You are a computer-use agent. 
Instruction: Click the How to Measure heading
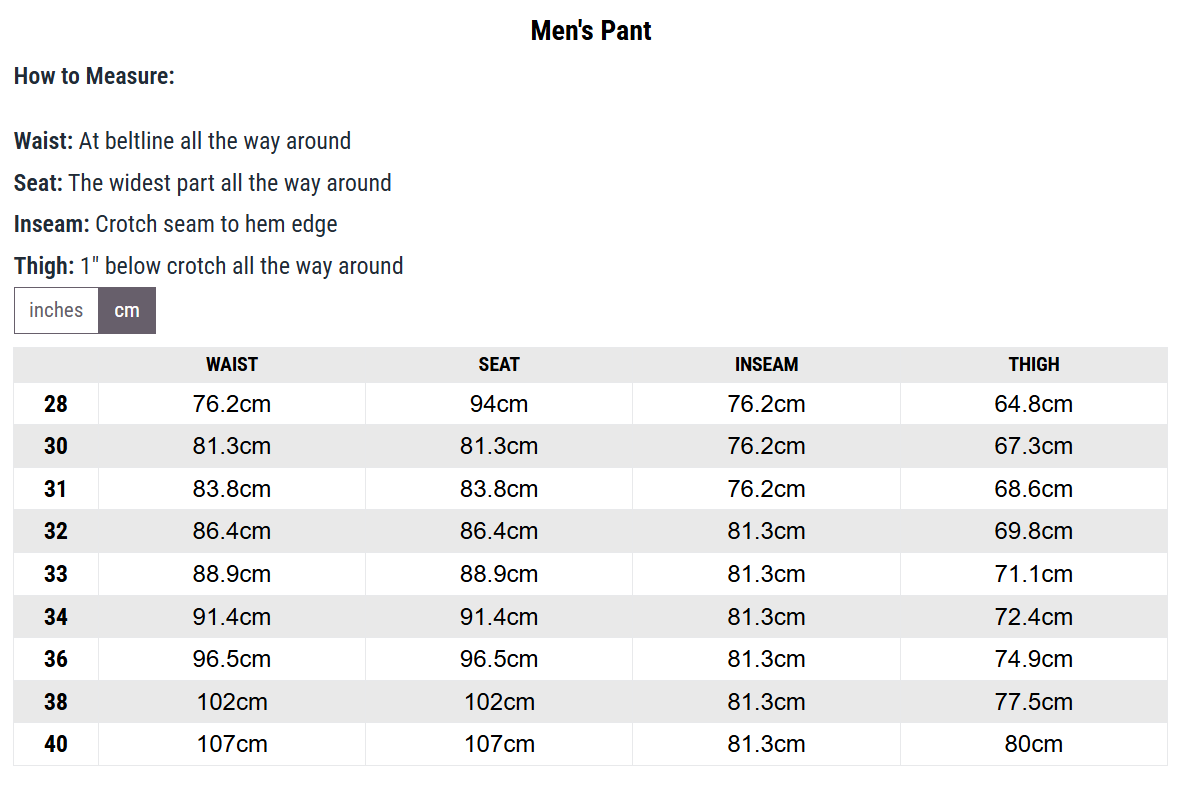(x=94, y=76)
